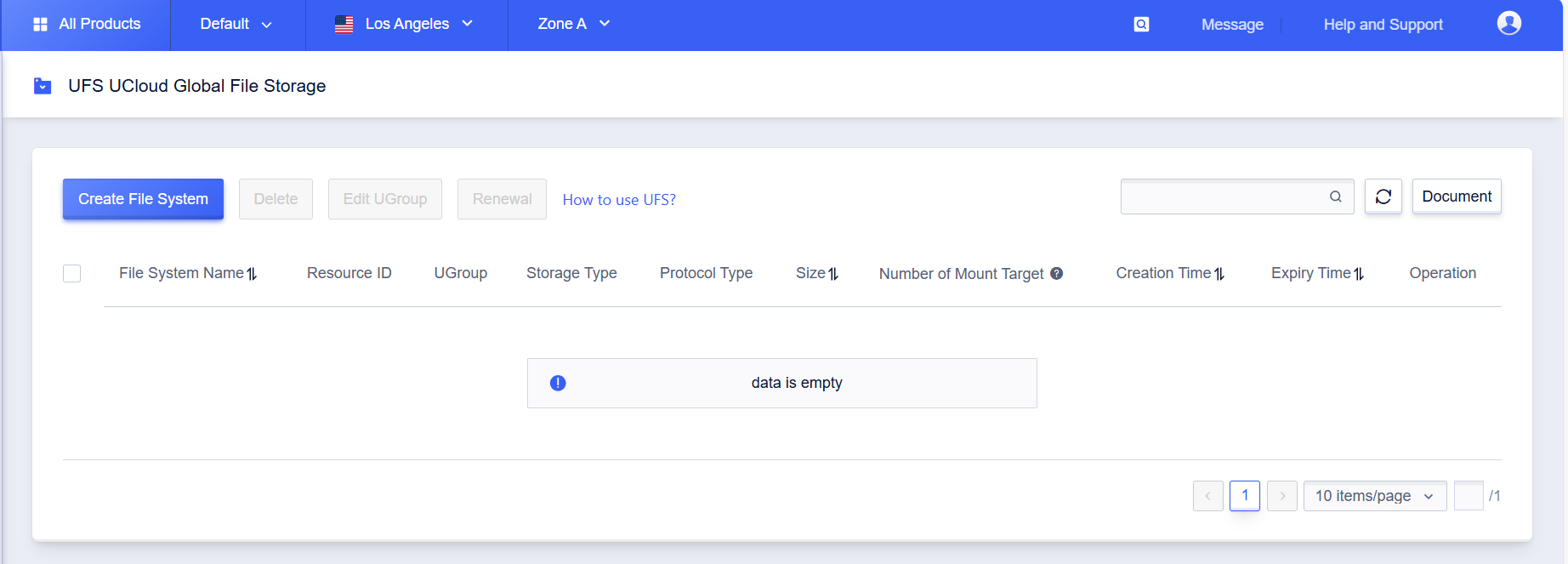Expand the Zone A dropdown
The width and height of the screenshot is (1568, 564).
(574, 25)
